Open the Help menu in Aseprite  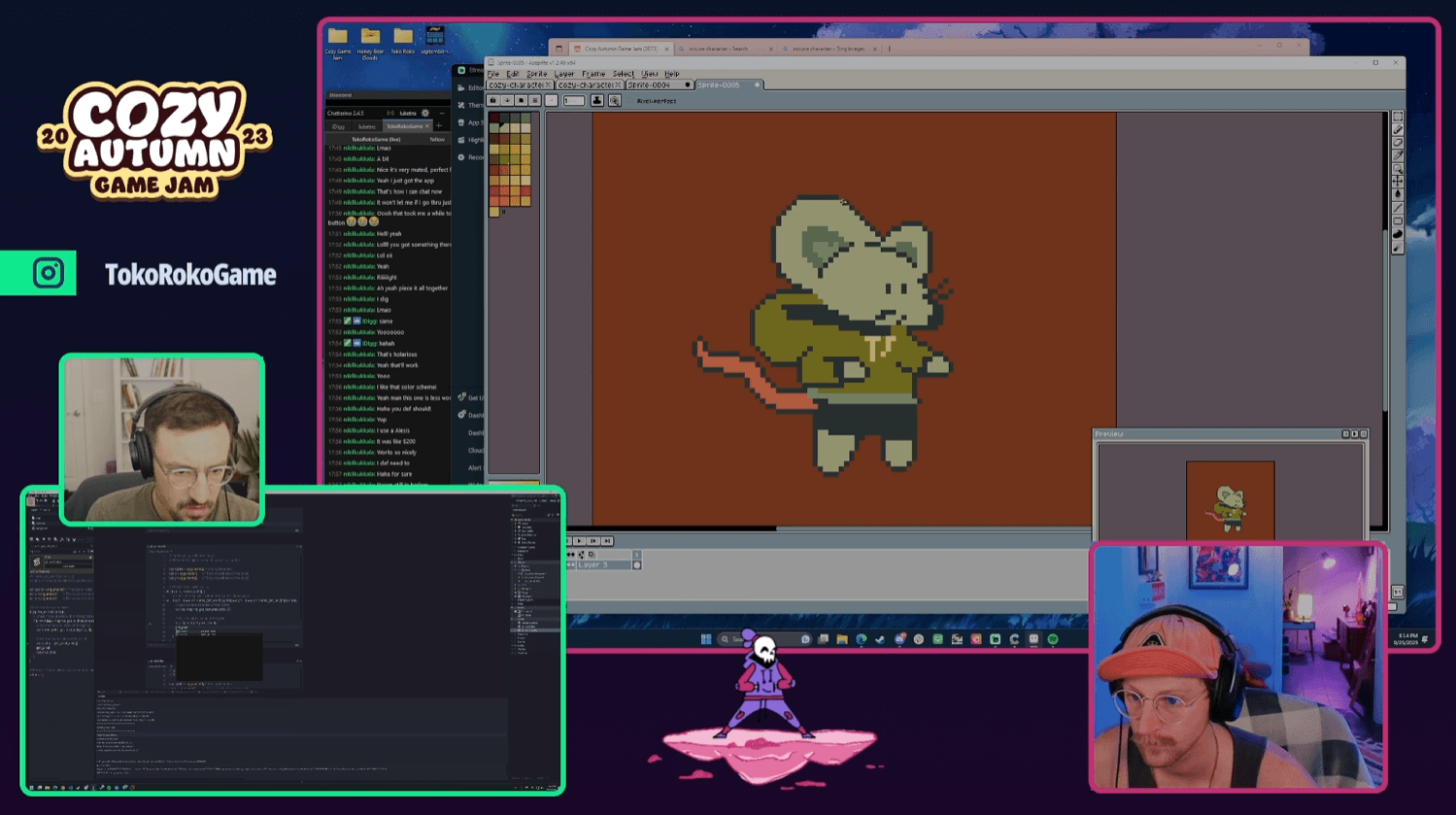point(671,74)
